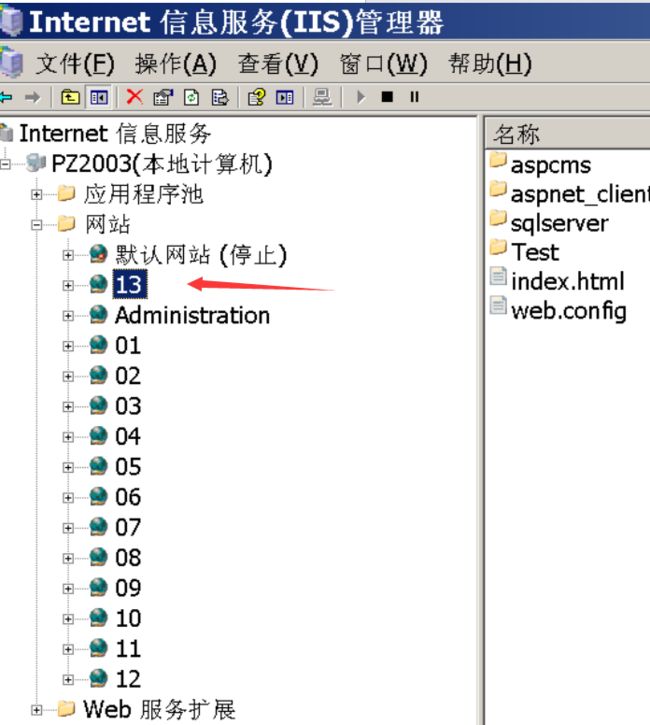The image size is (650, 725).
Task: Select the Web 服务扩展 folder
Action: [159, 709]
